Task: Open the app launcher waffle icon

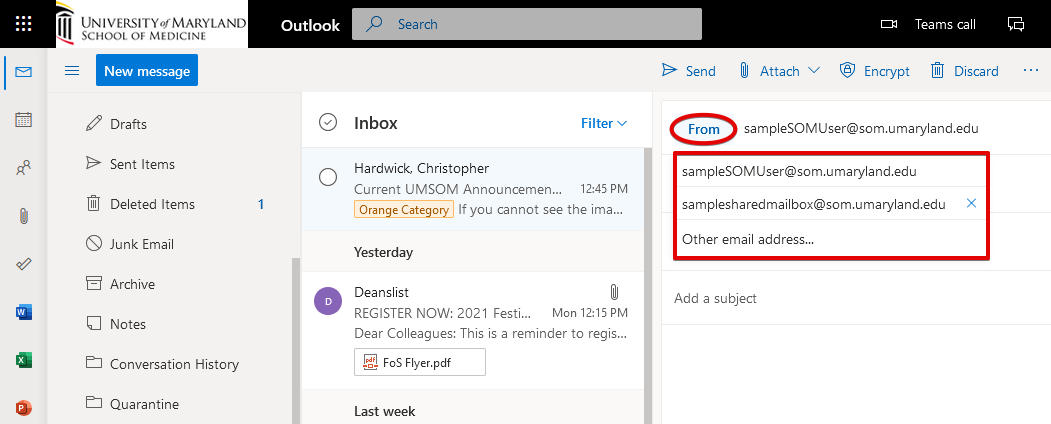Action: [x=24, y=24]
